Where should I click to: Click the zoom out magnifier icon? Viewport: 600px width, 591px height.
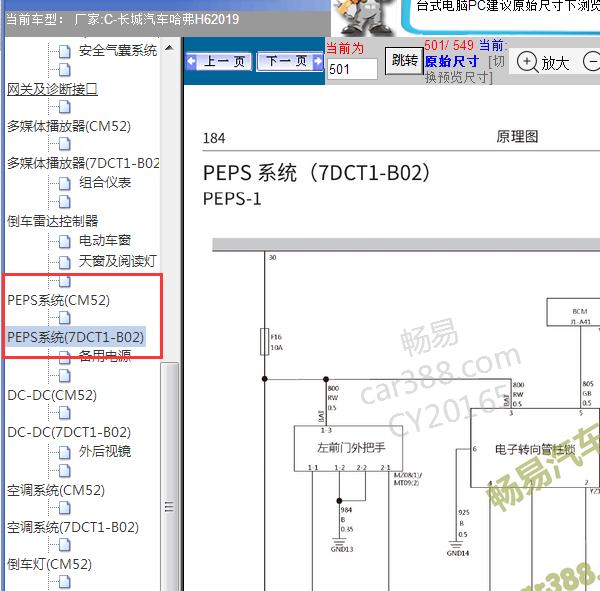pyautogui.click(x=591, y=62)
